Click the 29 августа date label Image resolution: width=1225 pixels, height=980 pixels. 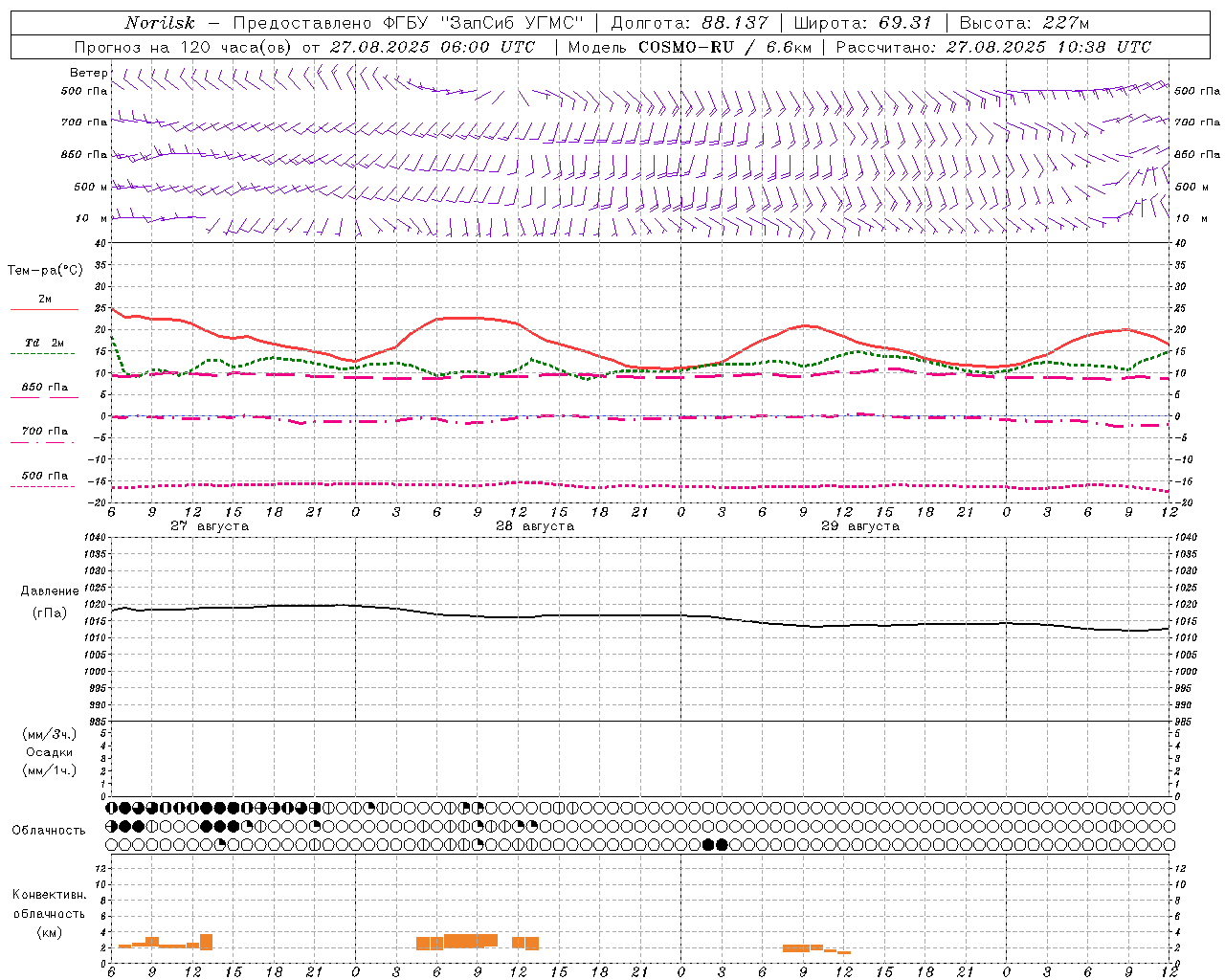[860, 526]
